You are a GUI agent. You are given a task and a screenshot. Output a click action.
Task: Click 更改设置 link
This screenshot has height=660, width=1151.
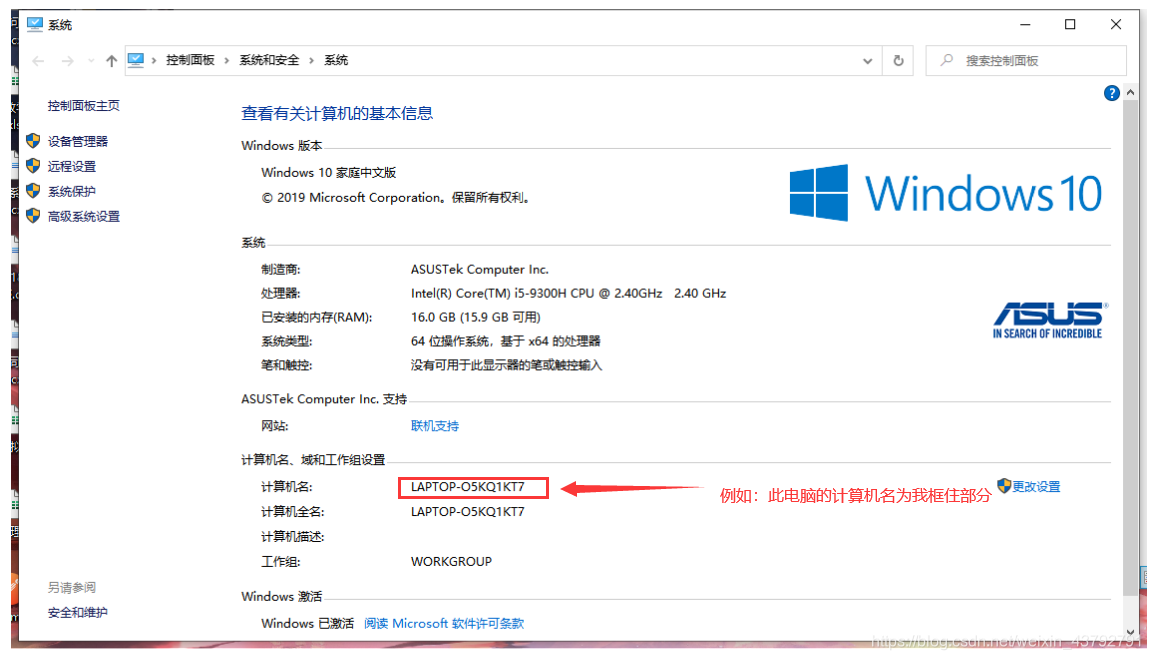1036,487
